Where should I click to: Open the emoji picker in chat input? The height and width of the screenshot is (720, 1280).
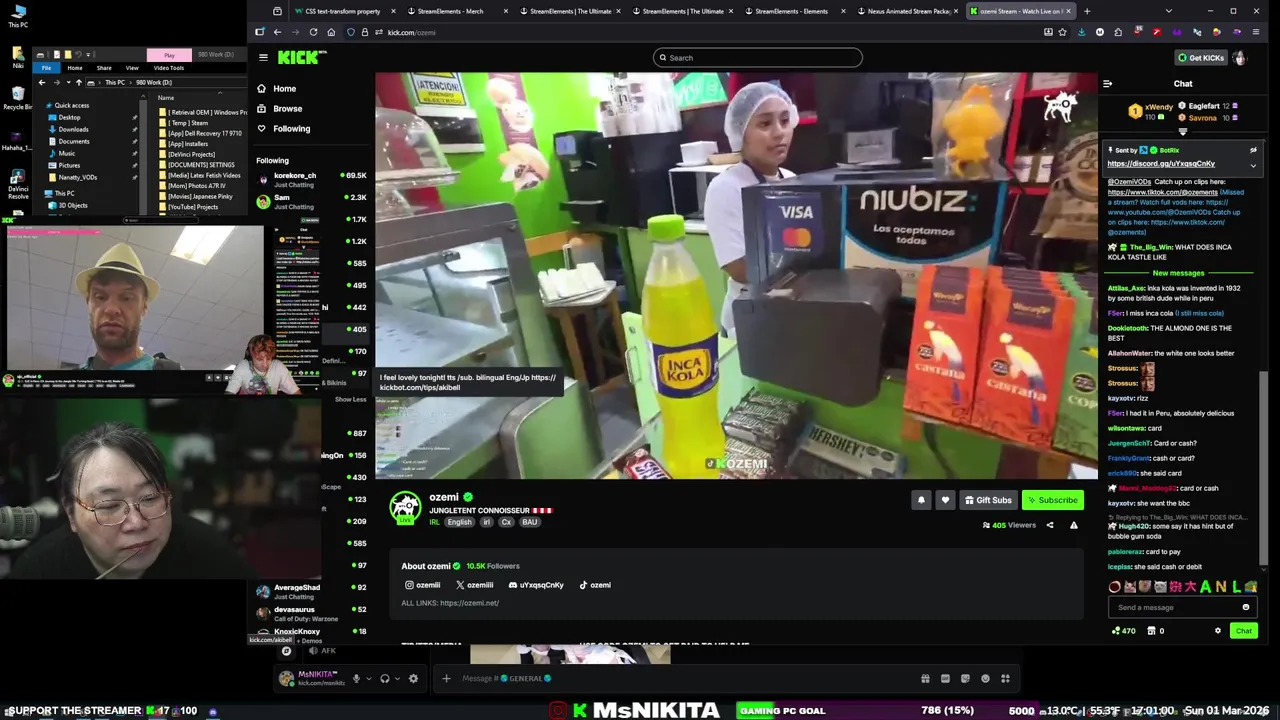(1246, 607)
